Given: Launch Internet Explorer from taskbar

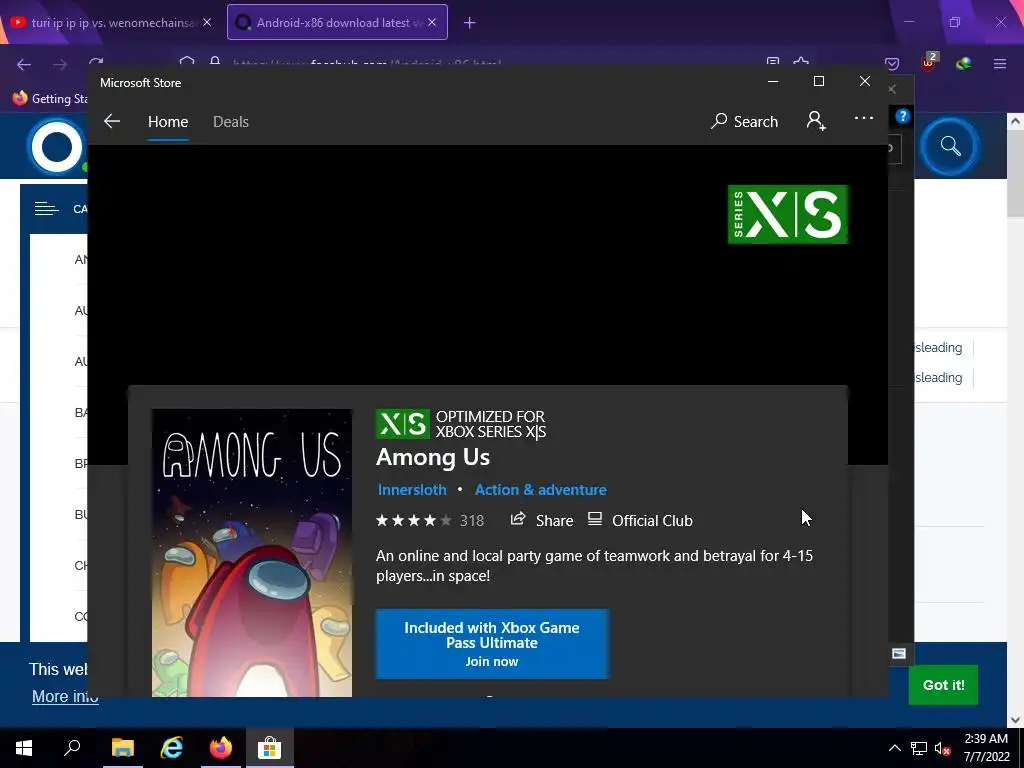Looking at the screenshot, I should tap(172, 748).
